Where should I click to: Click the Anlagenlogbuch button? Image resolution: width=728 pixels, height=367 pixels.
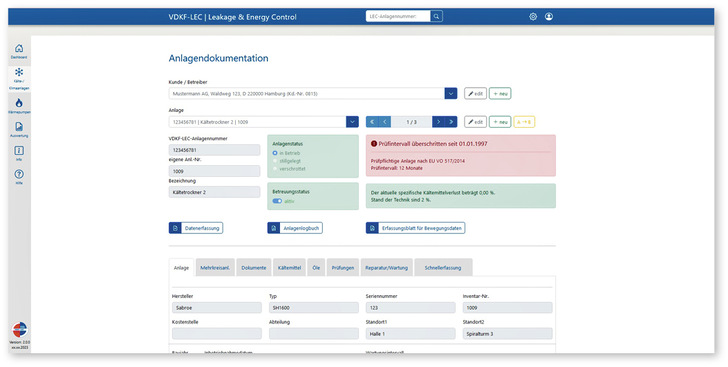click(x=295, y=228)
